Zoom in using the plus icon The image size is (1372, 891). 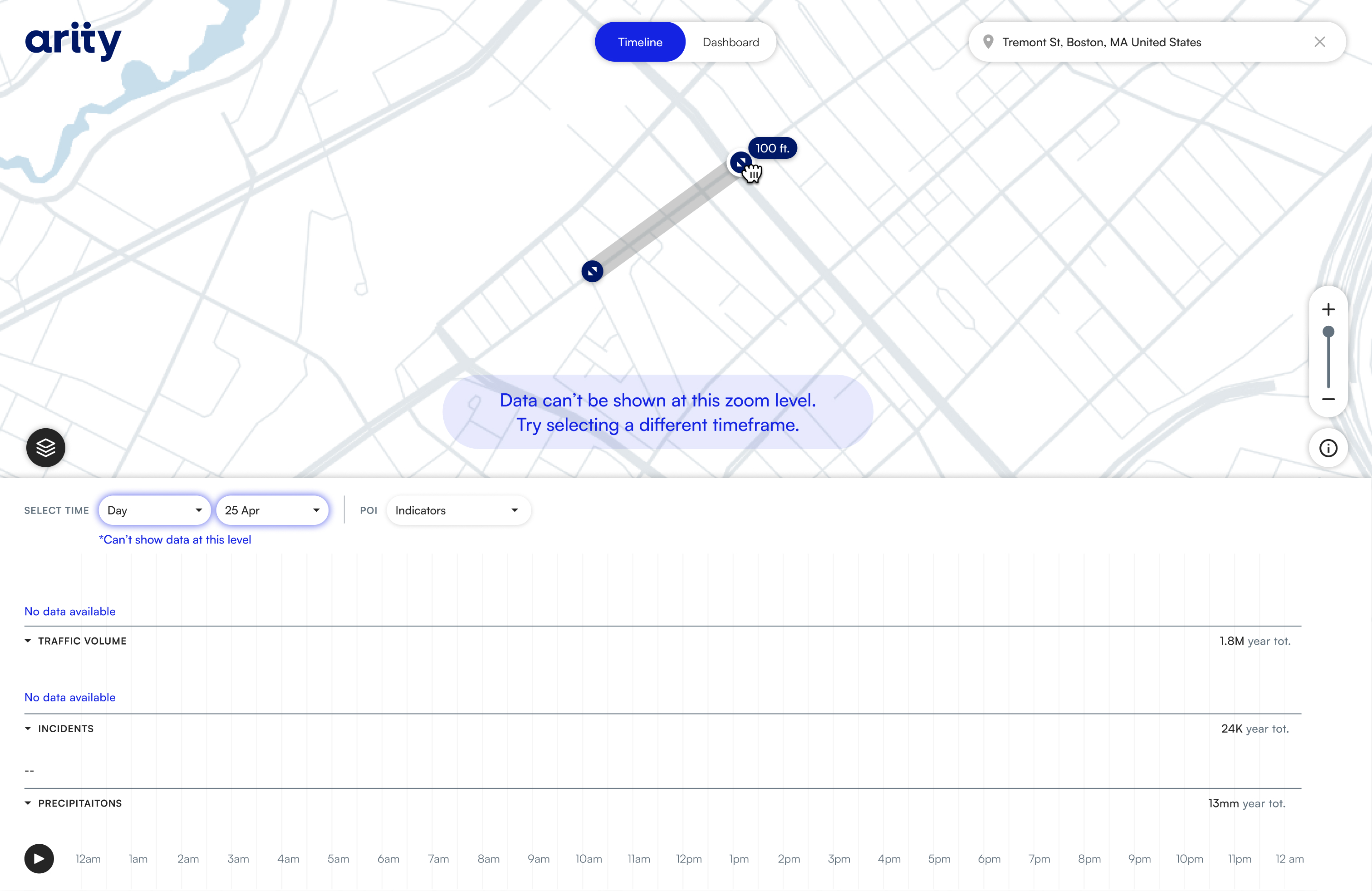point(1328,309)
